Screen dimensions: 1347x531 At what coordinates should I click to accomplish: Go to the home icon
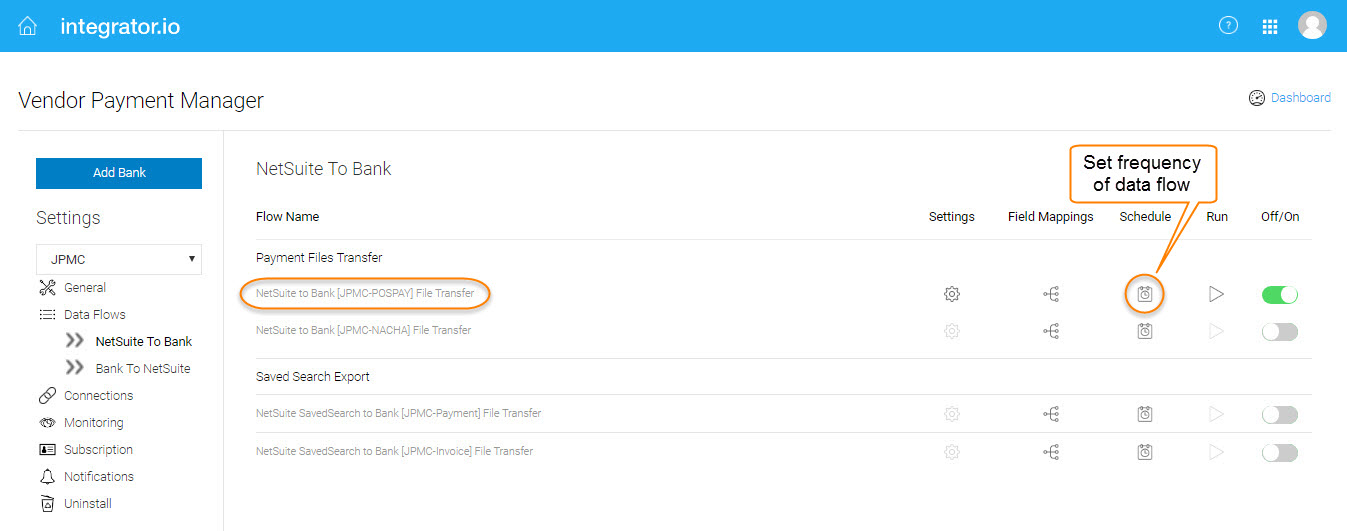[x=28, y=26]
